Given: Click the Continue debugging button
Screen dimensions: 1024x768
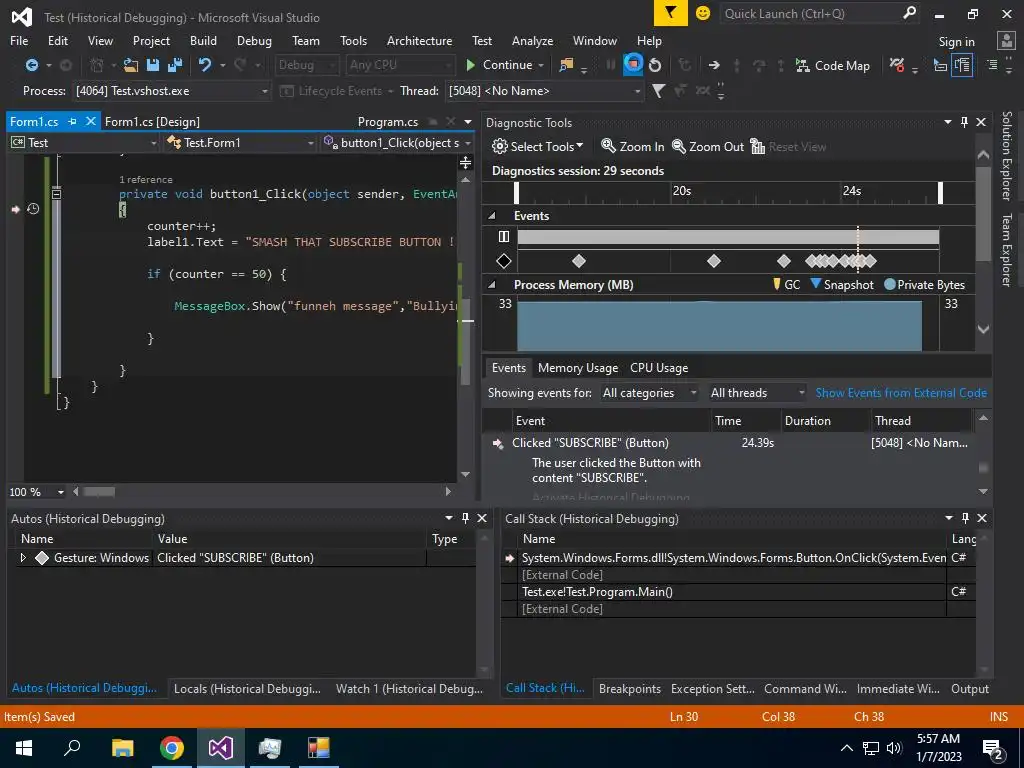Looking at the screenshot, I should [x=500, y=65].
